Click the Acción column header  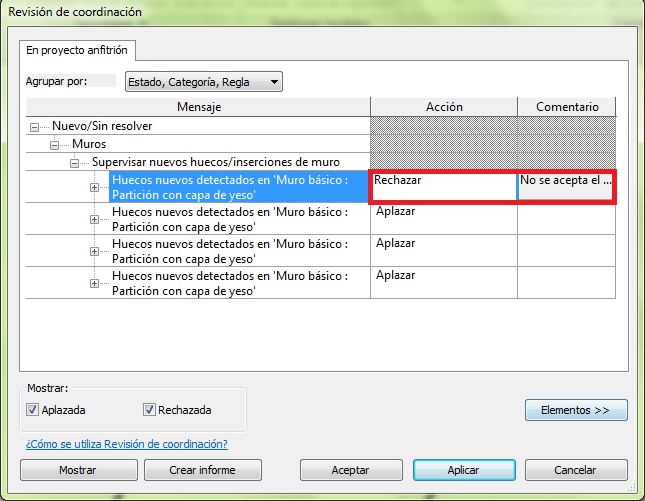[x=443, y=107]
